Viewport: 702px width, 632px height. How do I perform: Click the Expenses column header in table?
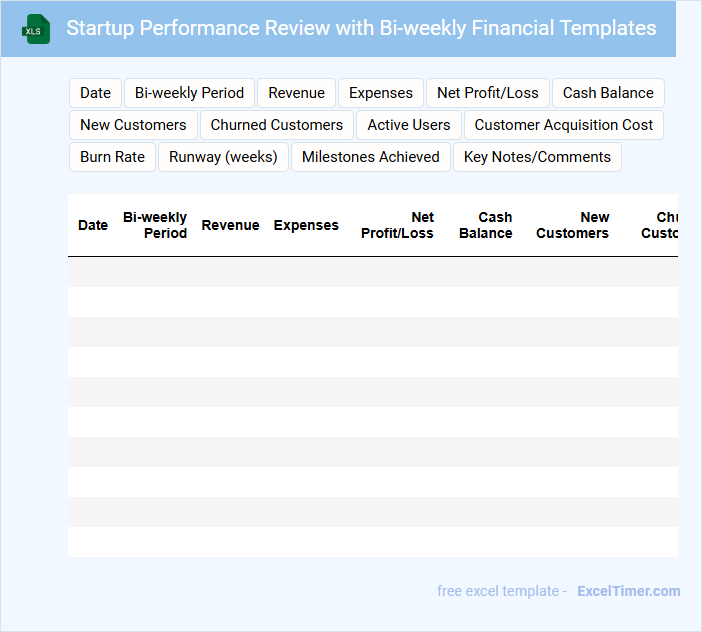[x=306, y=225]
